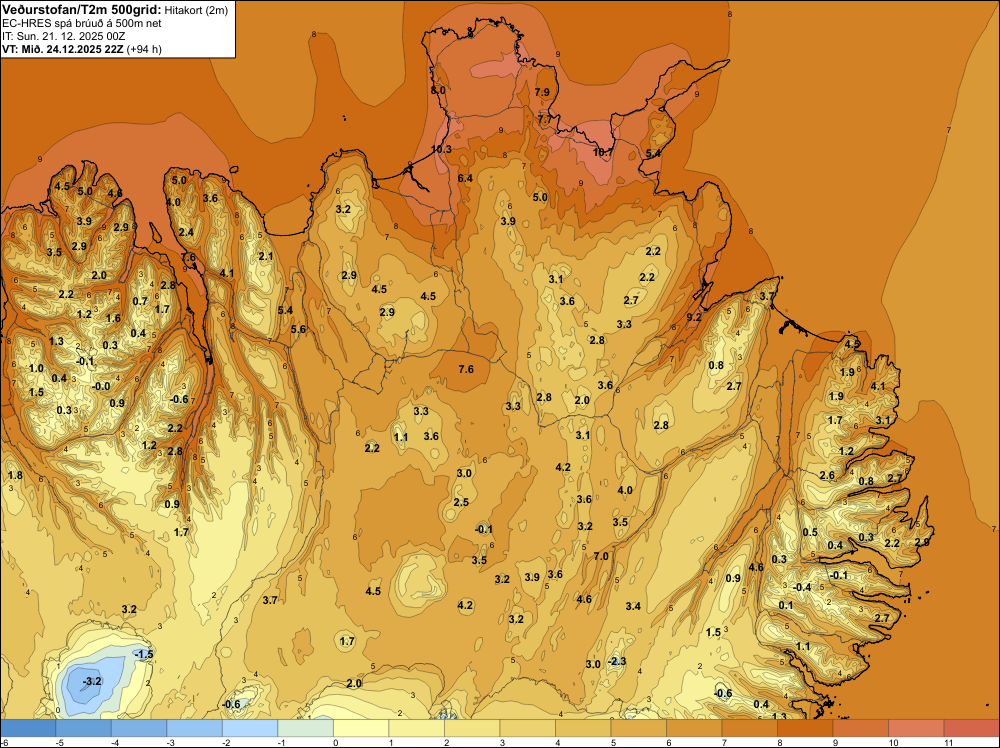Click the title 'Veðurstofan/T2m 500grid:'

pyautogui.click(x=82, y=10)
